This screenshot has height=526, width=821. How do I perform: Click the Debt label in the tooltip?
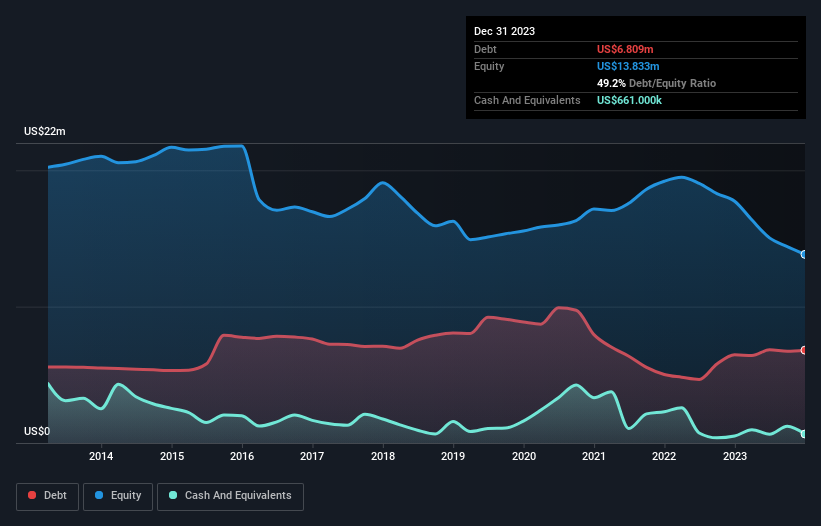(485, 49)
